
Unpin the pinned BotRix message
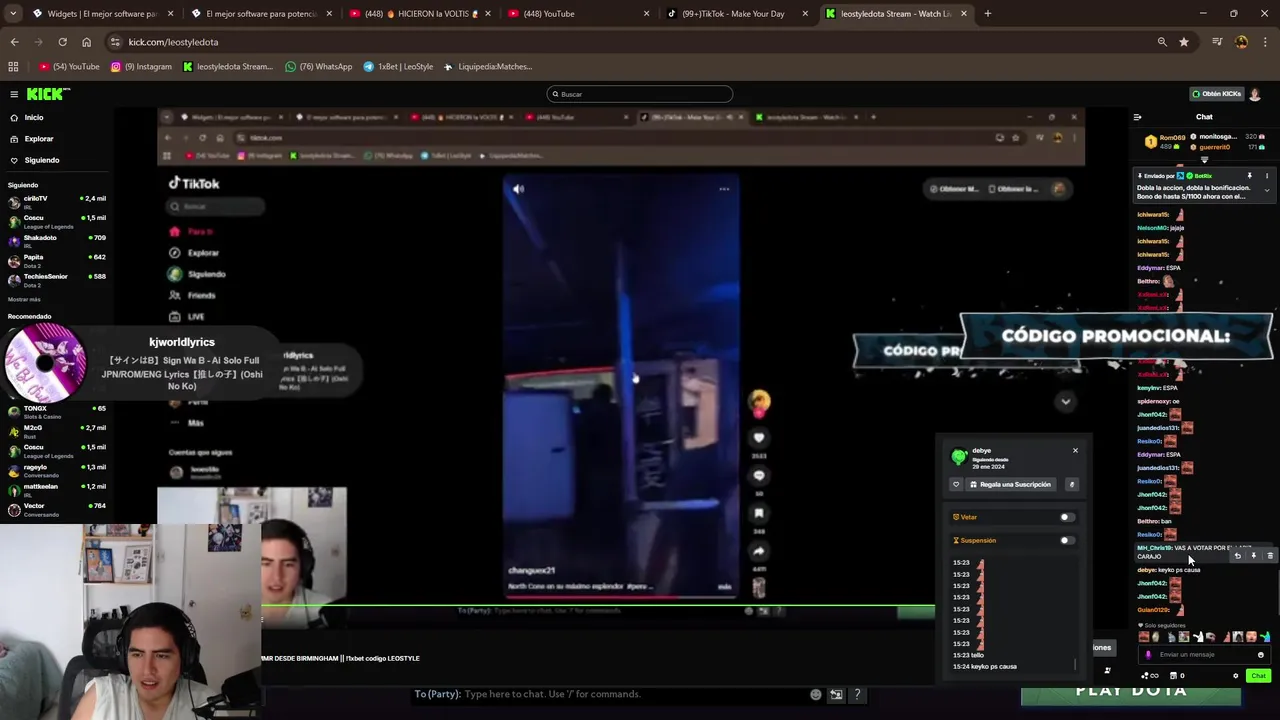tap(1249, 176)
